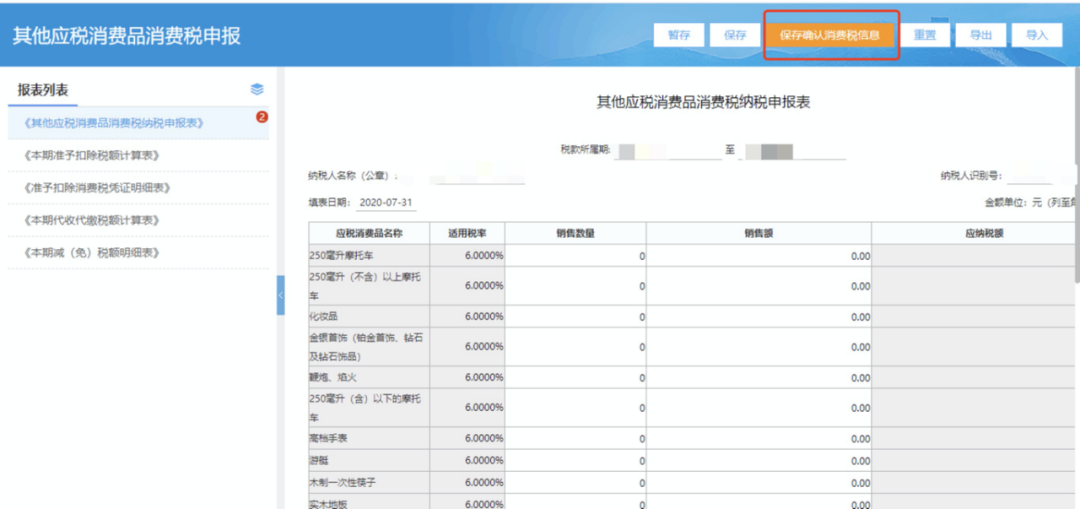Collapse the sidebar with the blue arrow handle
1080x509 pixels.
[280, 295]
